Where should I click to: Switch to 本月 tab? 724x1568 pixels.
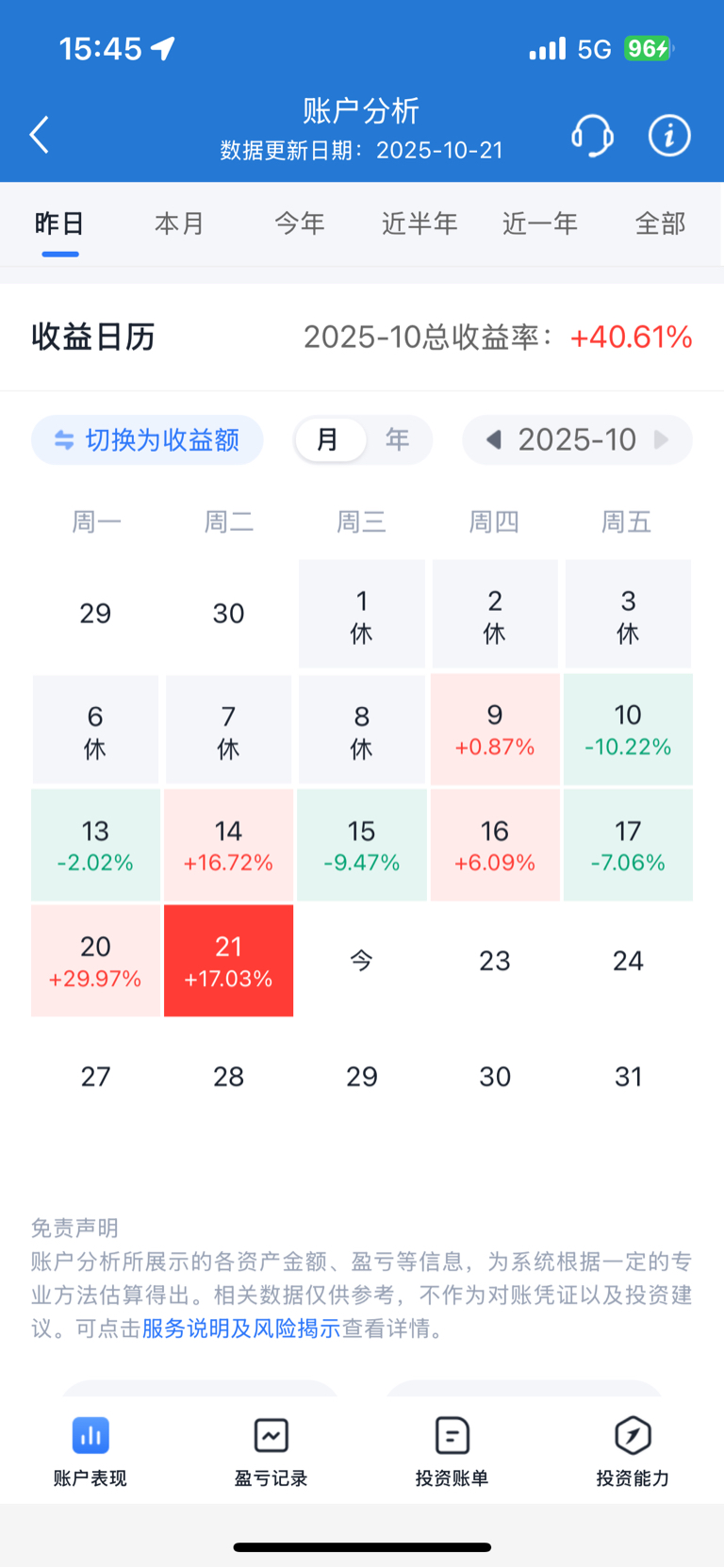point(179,223)
